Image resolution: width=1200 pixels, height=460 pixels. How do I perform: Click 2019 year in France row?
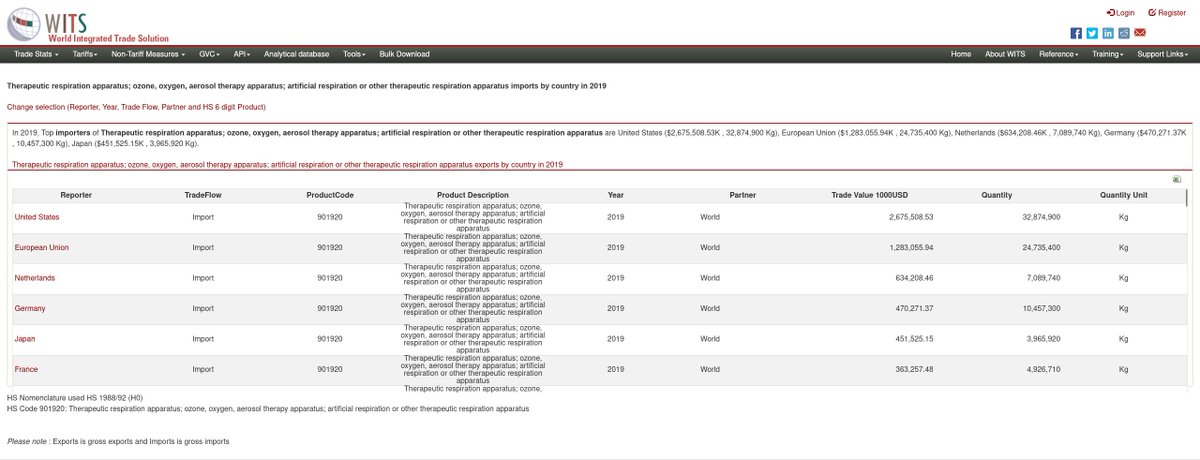[615, 369]
